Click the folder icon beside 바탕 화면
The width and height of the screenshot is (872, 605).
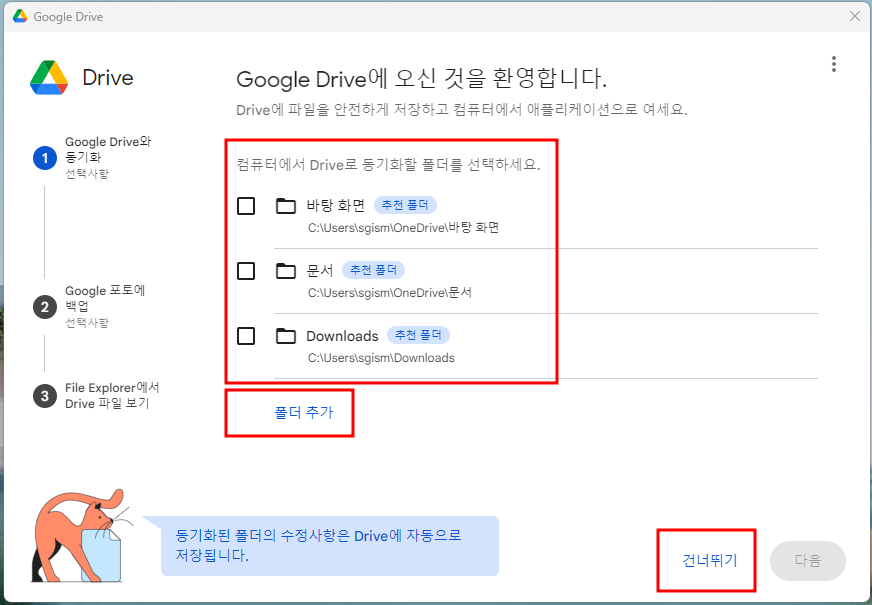286,205
